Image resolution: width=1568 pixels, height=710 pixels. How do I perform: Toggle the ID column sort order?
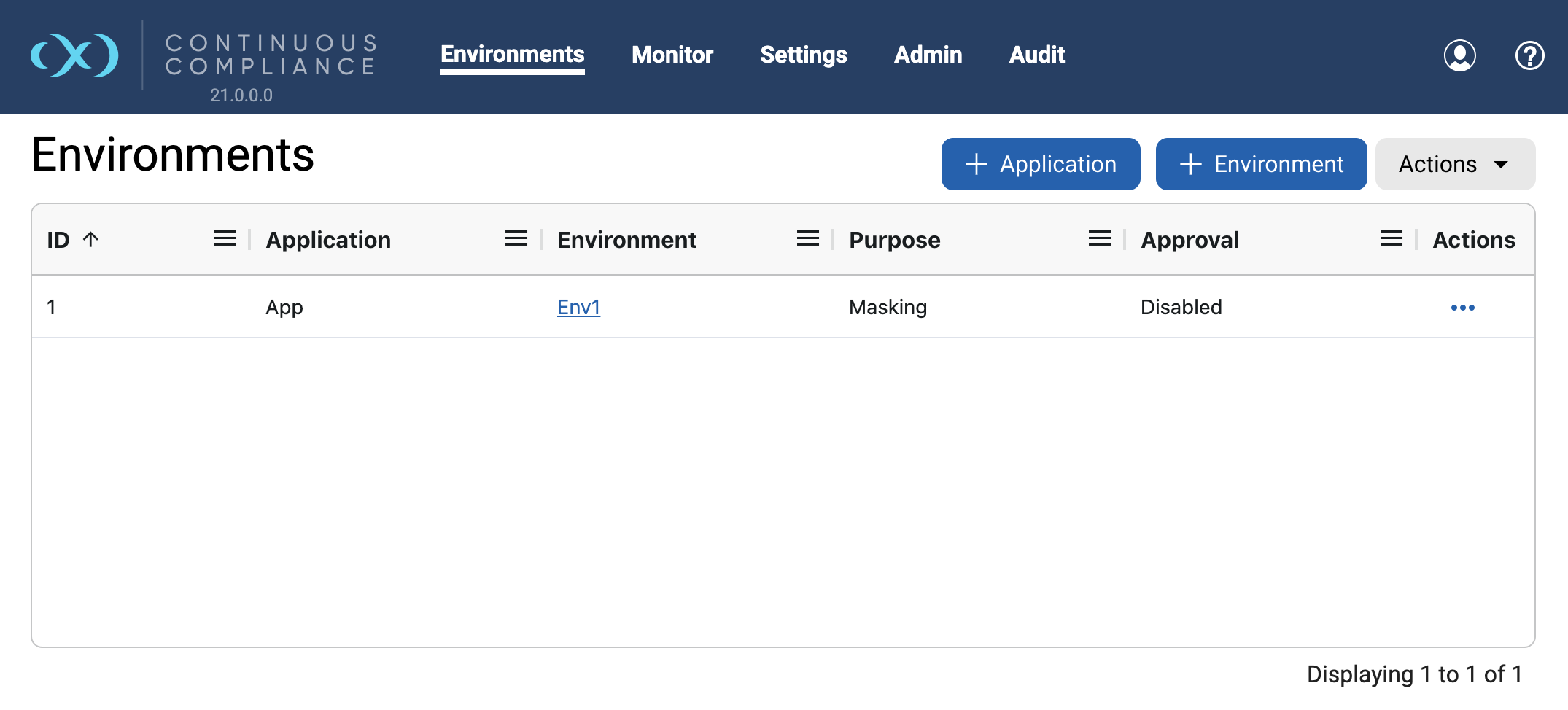click(x=73, y=238)
